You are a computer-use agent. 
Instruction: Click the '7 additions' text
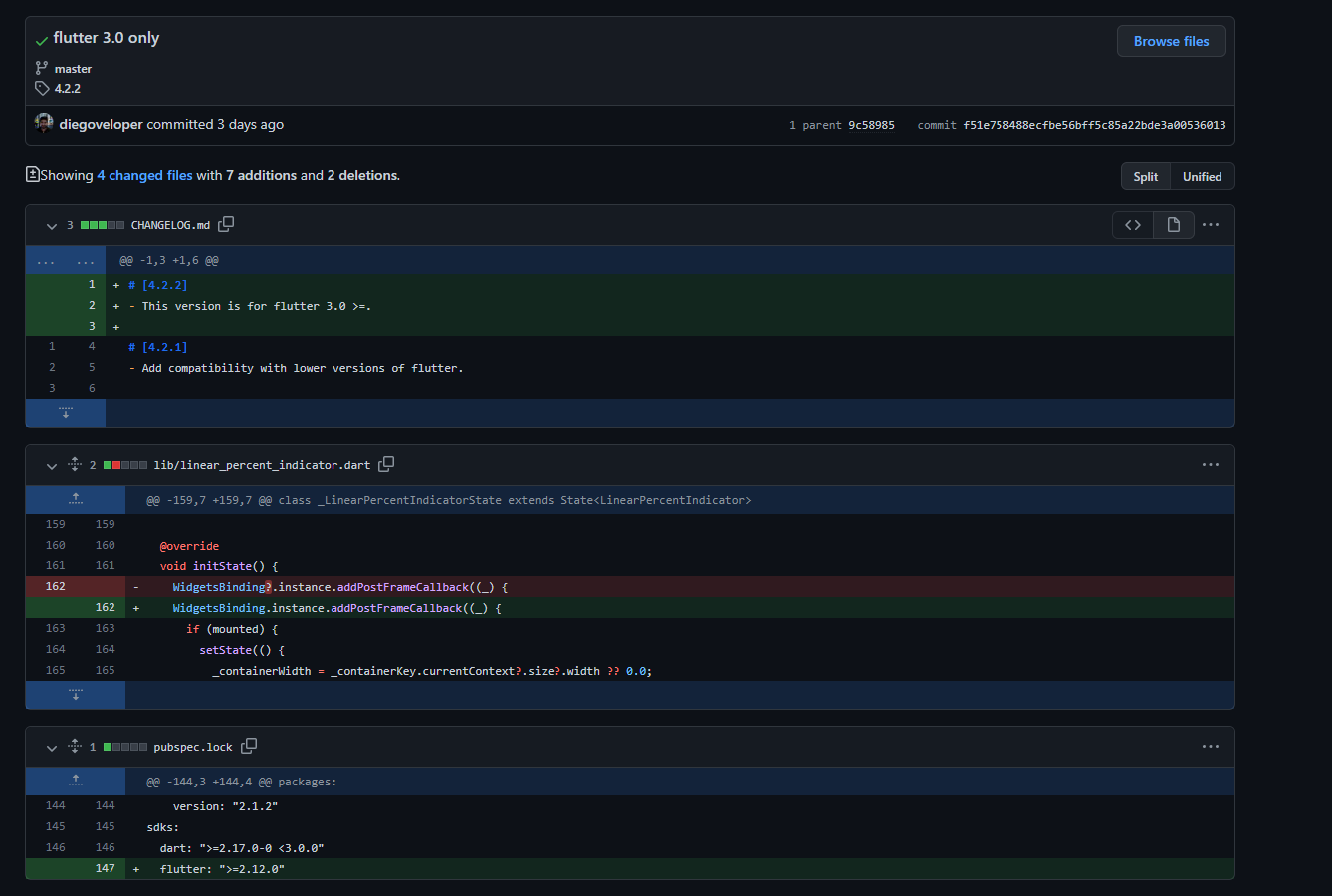click(261, 175)
